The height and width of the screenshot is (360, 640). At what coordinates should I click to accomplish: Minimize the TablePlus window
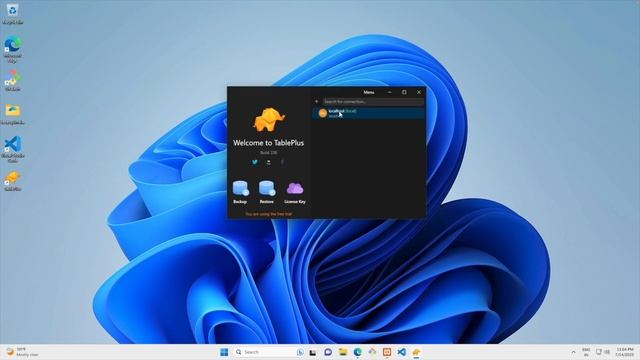point(389,92)
